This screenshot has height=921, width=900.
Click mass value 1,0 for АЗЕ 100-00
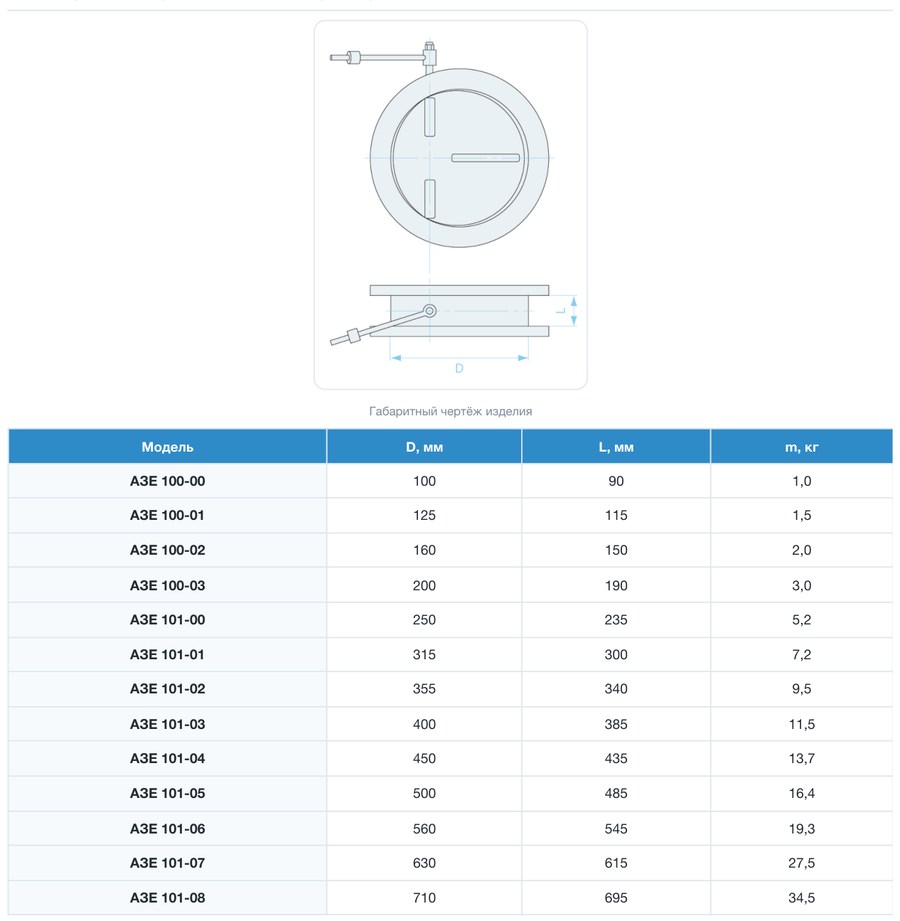click(801, 481)
